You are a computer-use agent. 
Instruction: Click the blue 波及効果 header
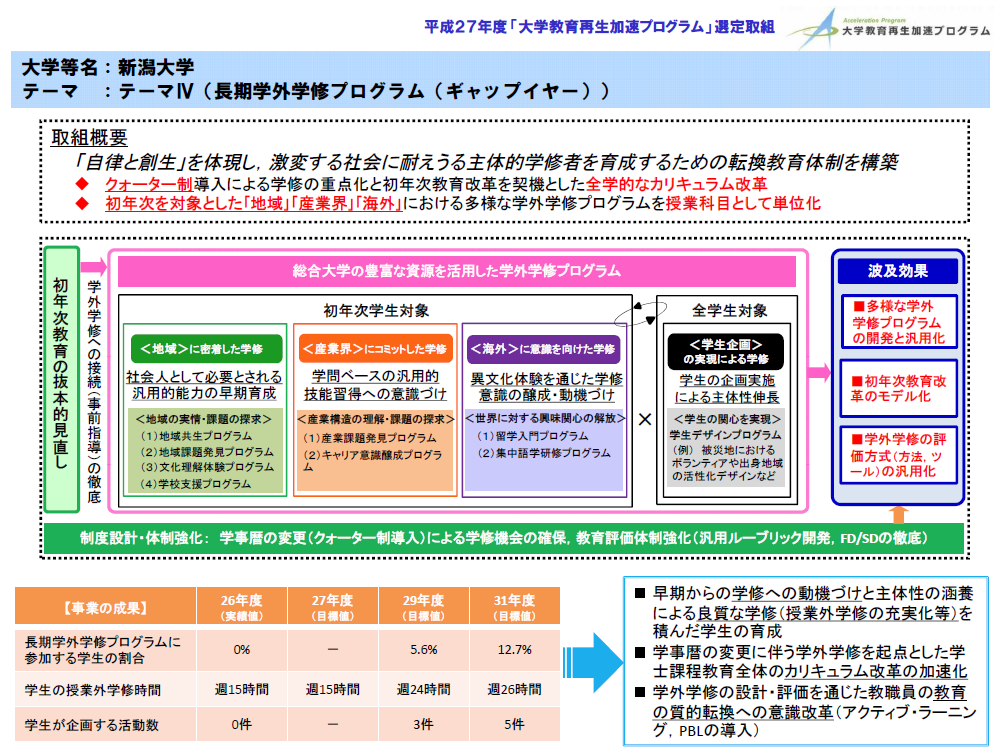click(x=897, y=271)
